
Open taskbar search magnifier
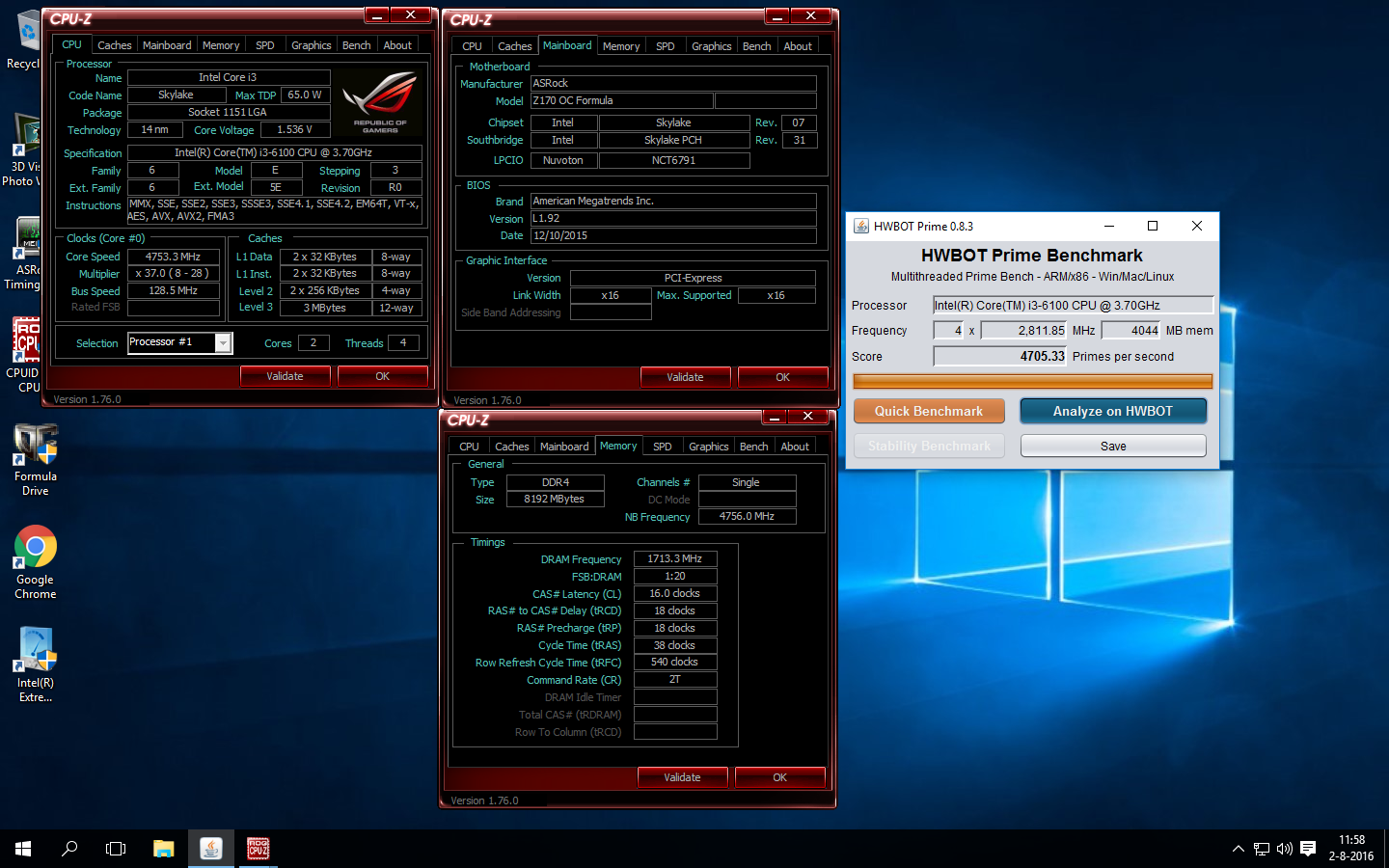(69, 849)
